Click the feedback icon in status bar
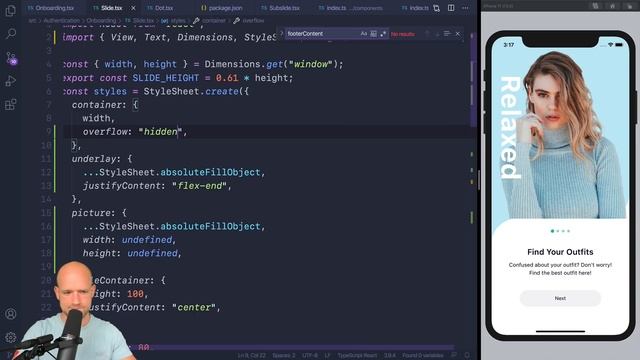This screenshot has height=360, width=640. tap(454, 356)
